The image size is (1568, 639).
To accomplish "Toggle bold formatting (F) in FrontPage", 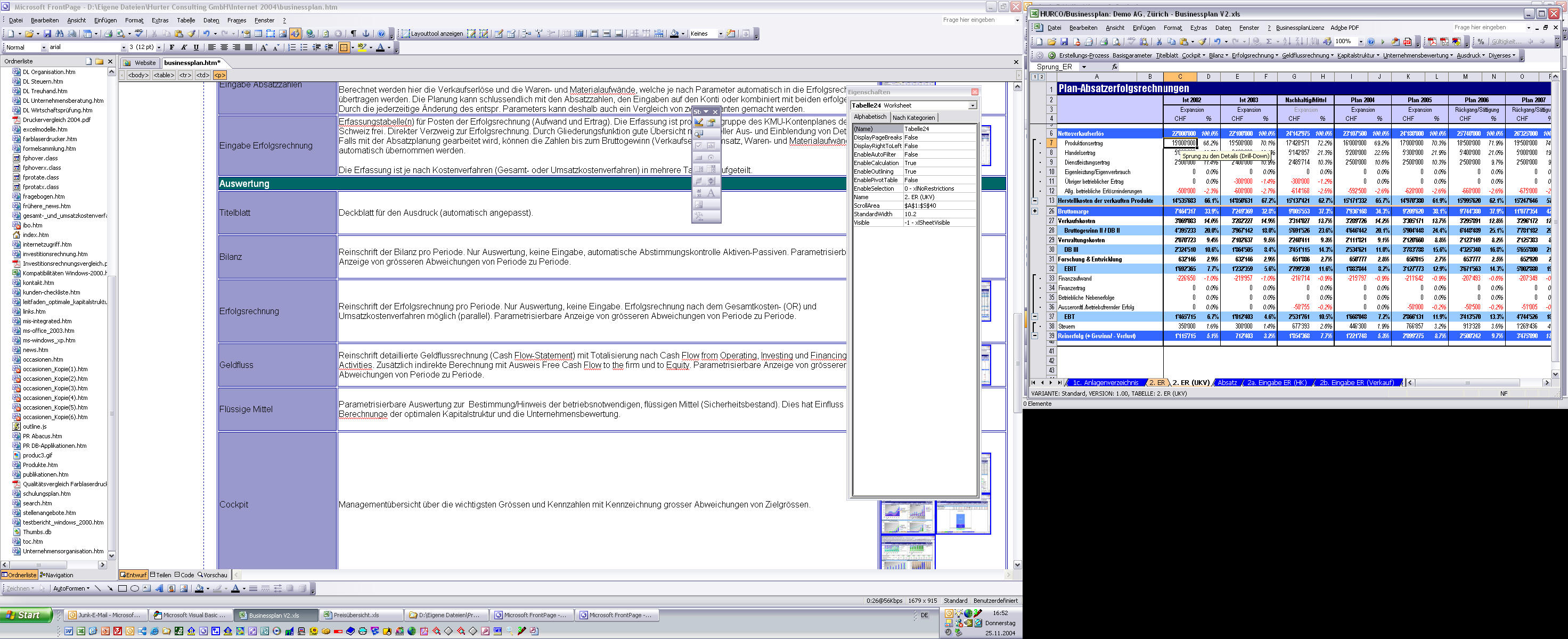I will click(x=171, y=47).
